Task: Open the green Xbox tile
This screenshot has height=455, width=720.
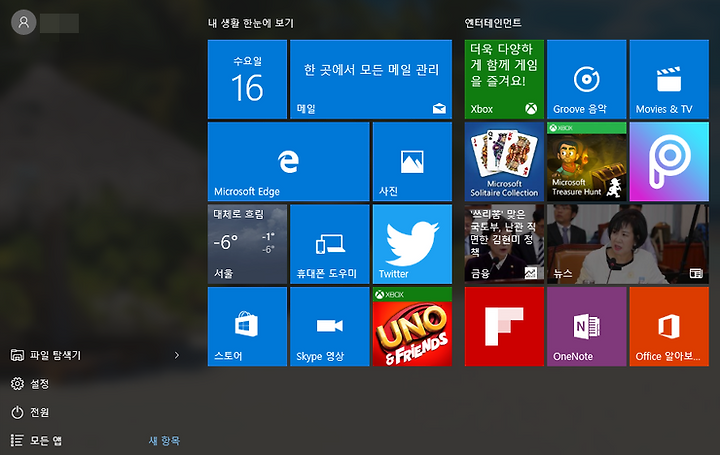Action: click(x=504, y=79)
